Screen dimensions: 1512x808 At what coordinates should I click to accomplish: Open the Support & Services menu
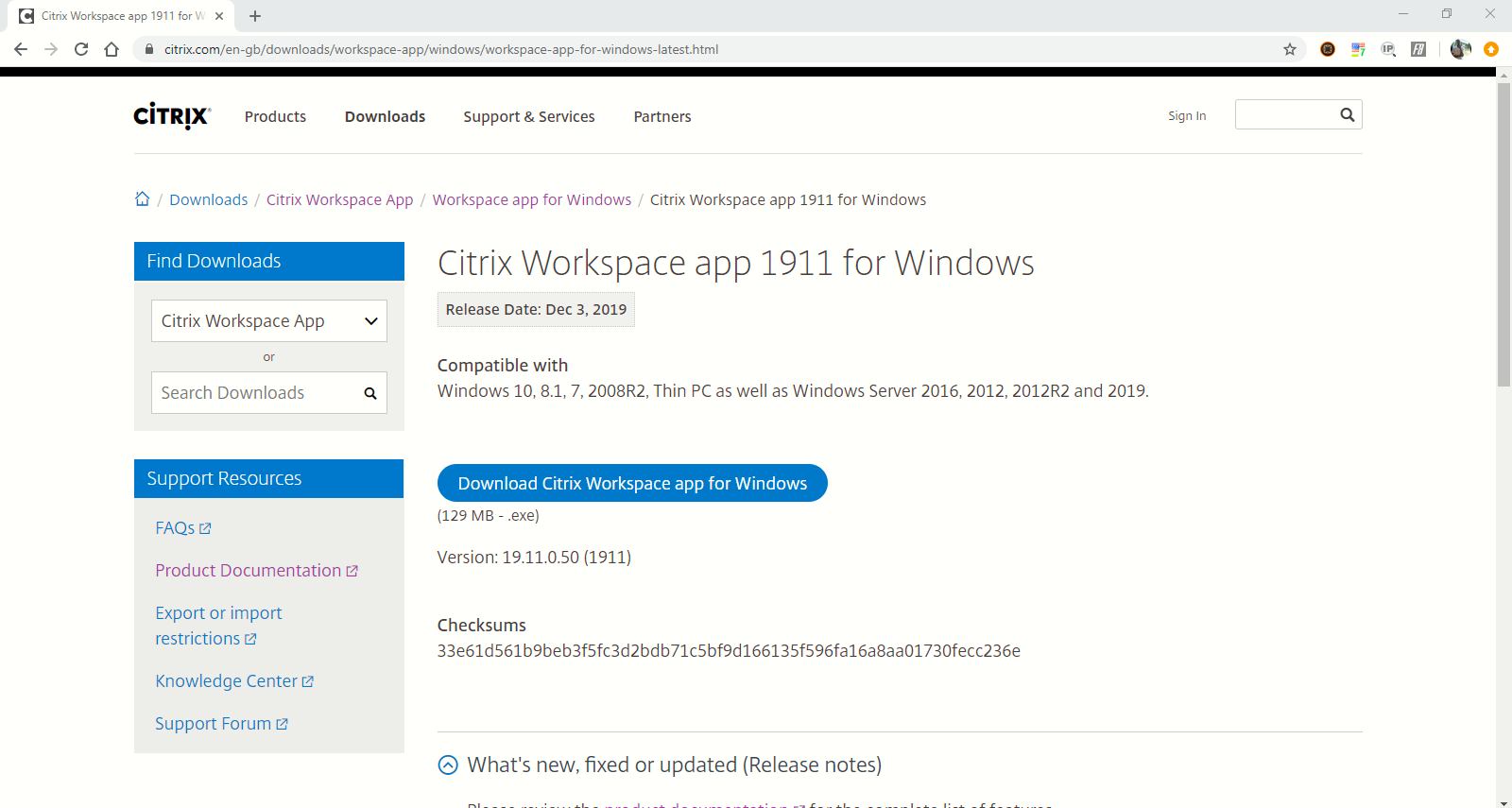[529, 116]
